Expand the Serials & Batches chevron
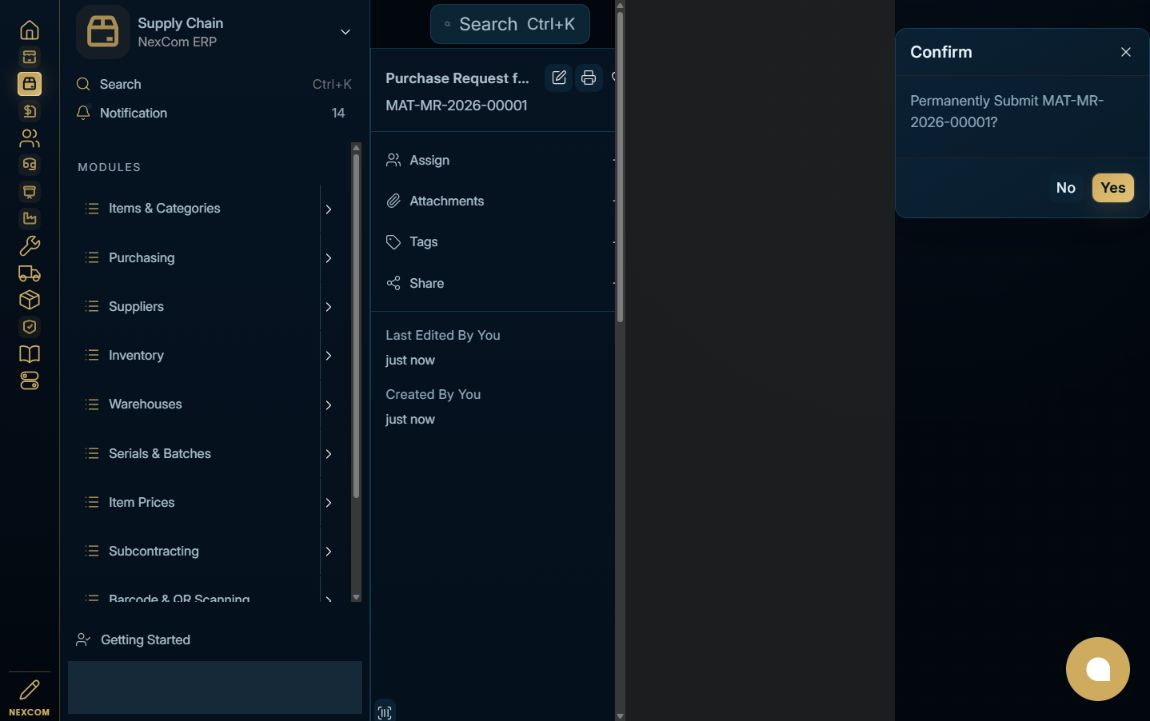The image size is (1150, 721). pos(329,454)
